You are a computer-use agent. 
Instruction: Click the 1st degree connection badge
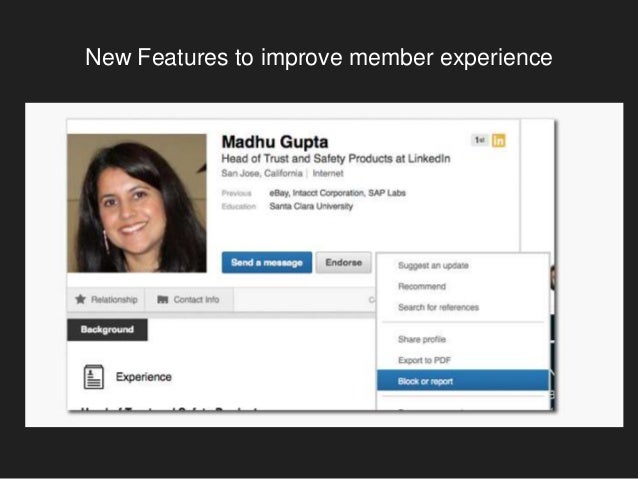pos(480,140)
